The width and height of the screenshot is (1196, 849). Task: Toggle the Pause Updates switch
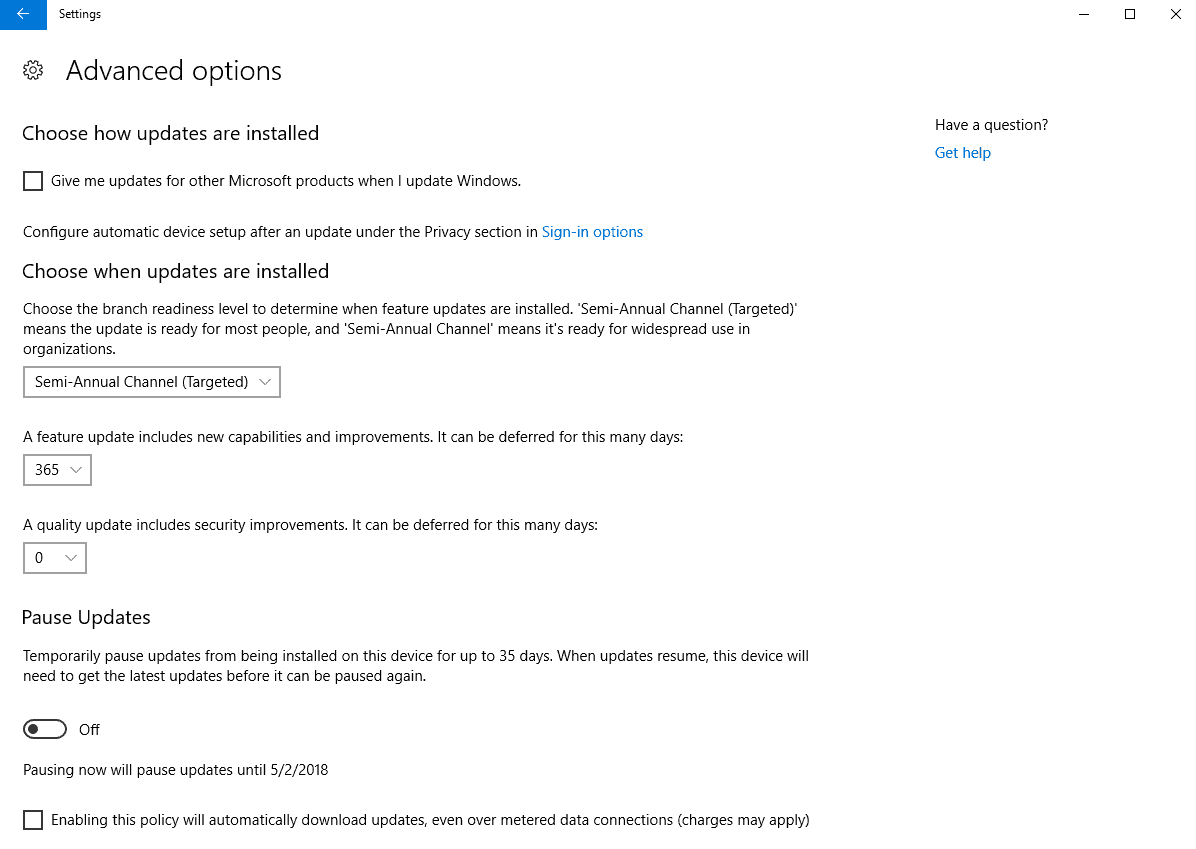[x=45, y=729]
